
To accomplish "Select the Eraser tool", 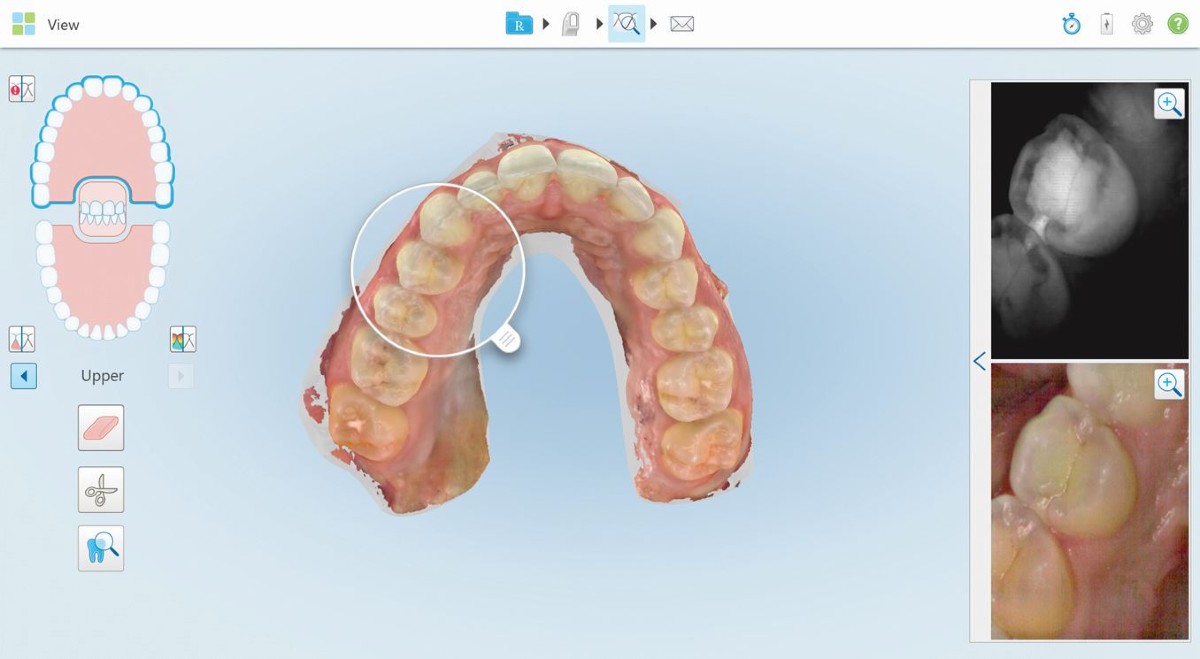I will coord(101,427).
